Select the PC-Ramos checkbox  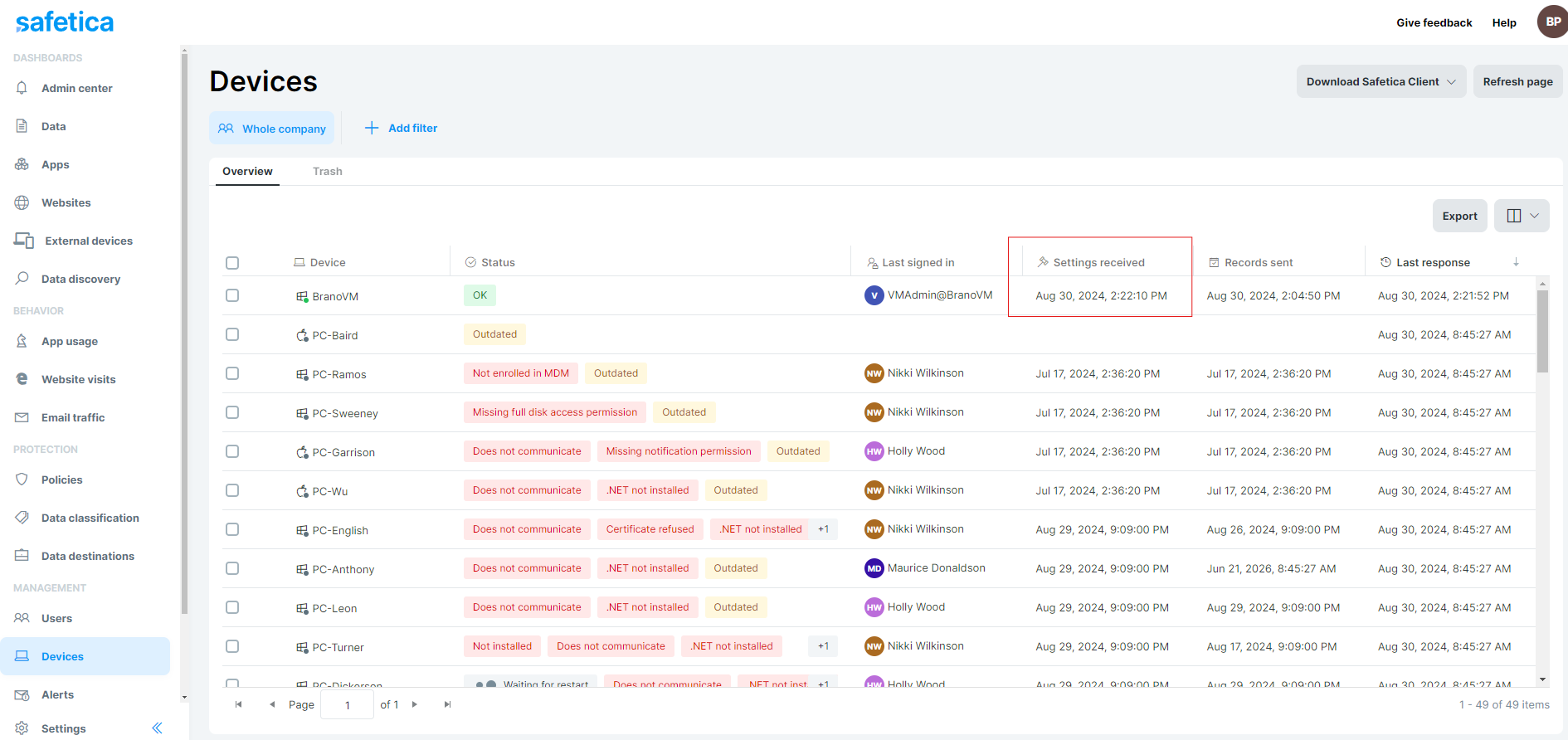click(232, 373)
